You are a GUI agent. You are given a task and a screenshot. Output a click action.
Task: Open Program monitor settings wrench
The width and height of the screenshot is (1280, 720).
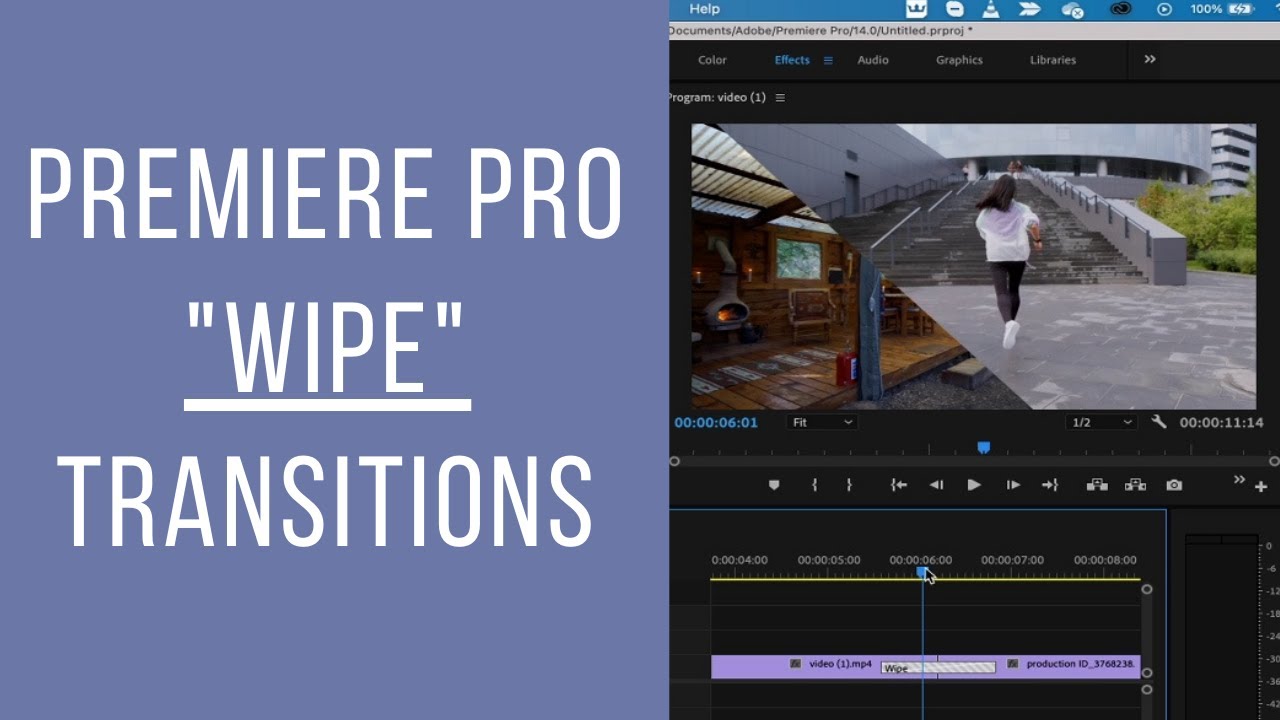click(x=1159, y=422)
